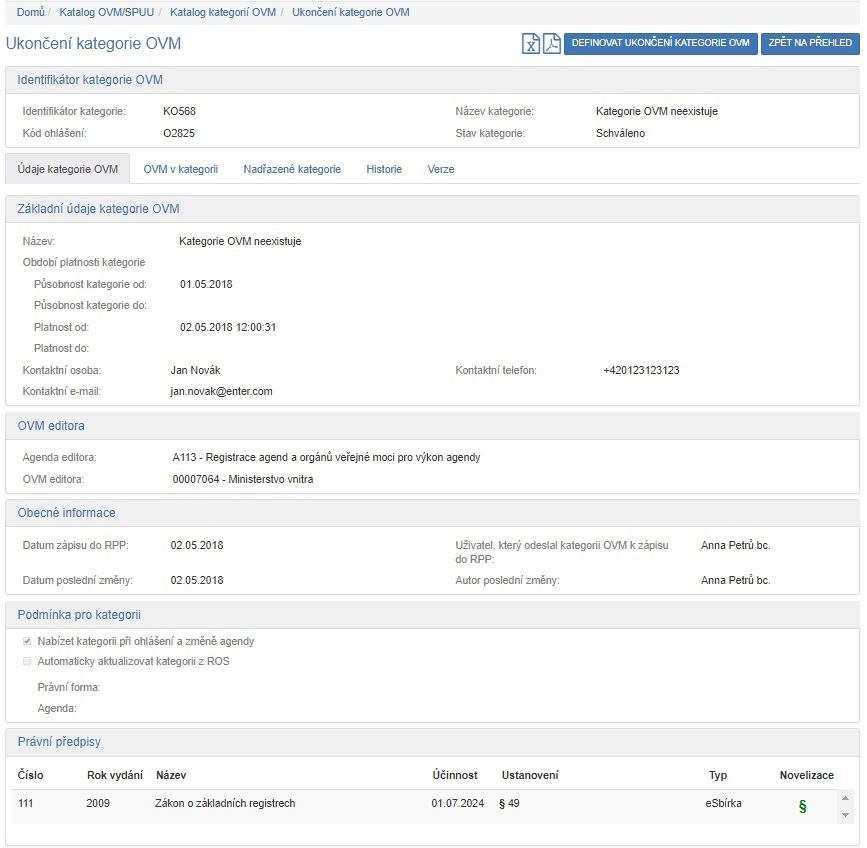The image size is (867, 848).
Task: Export the page to Excel
Action: [x=532, y=44]
